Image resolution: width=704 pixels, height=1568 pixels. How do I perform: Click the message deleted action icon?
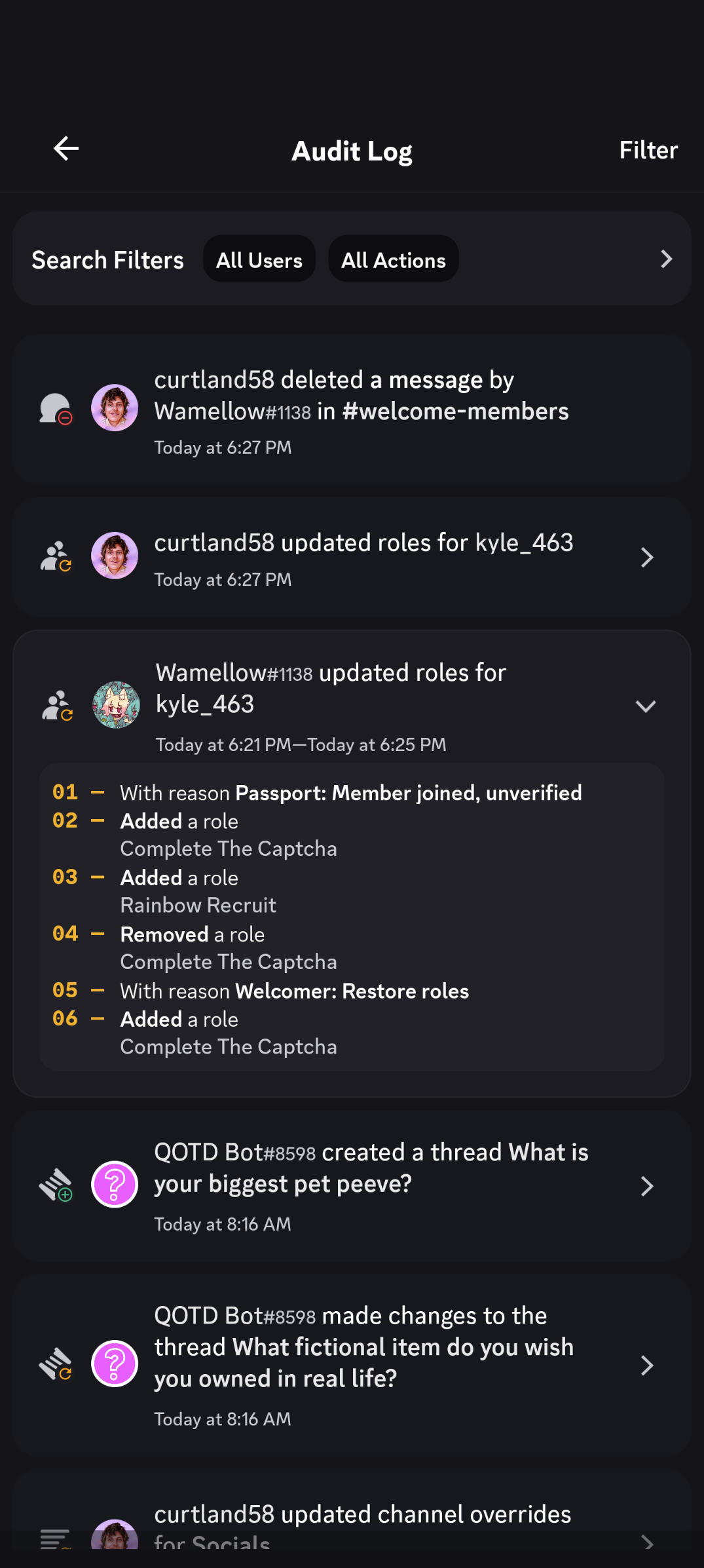click(x=56, y=409)
